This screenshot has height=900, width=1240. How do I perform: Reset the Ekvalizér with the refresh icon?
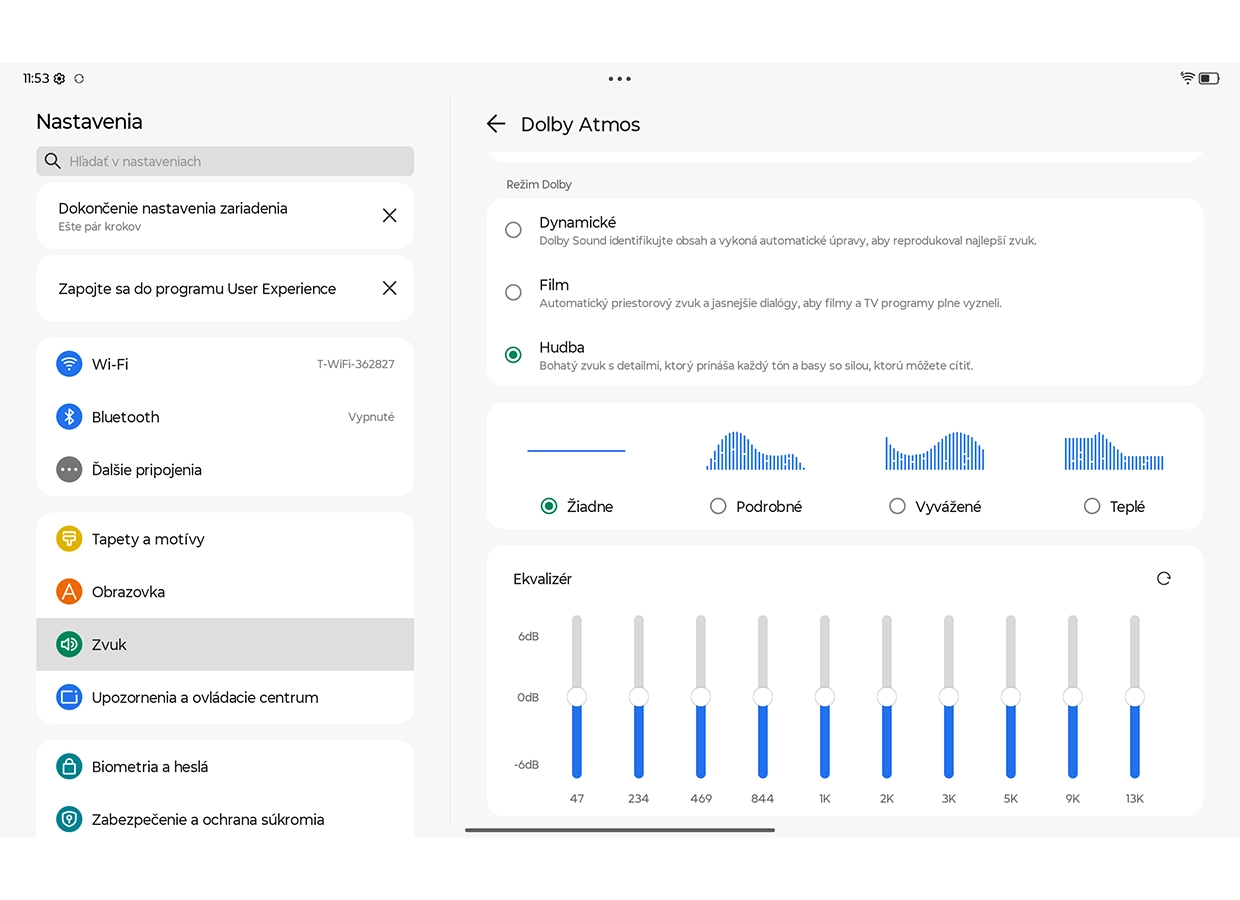pos(1163,578)
